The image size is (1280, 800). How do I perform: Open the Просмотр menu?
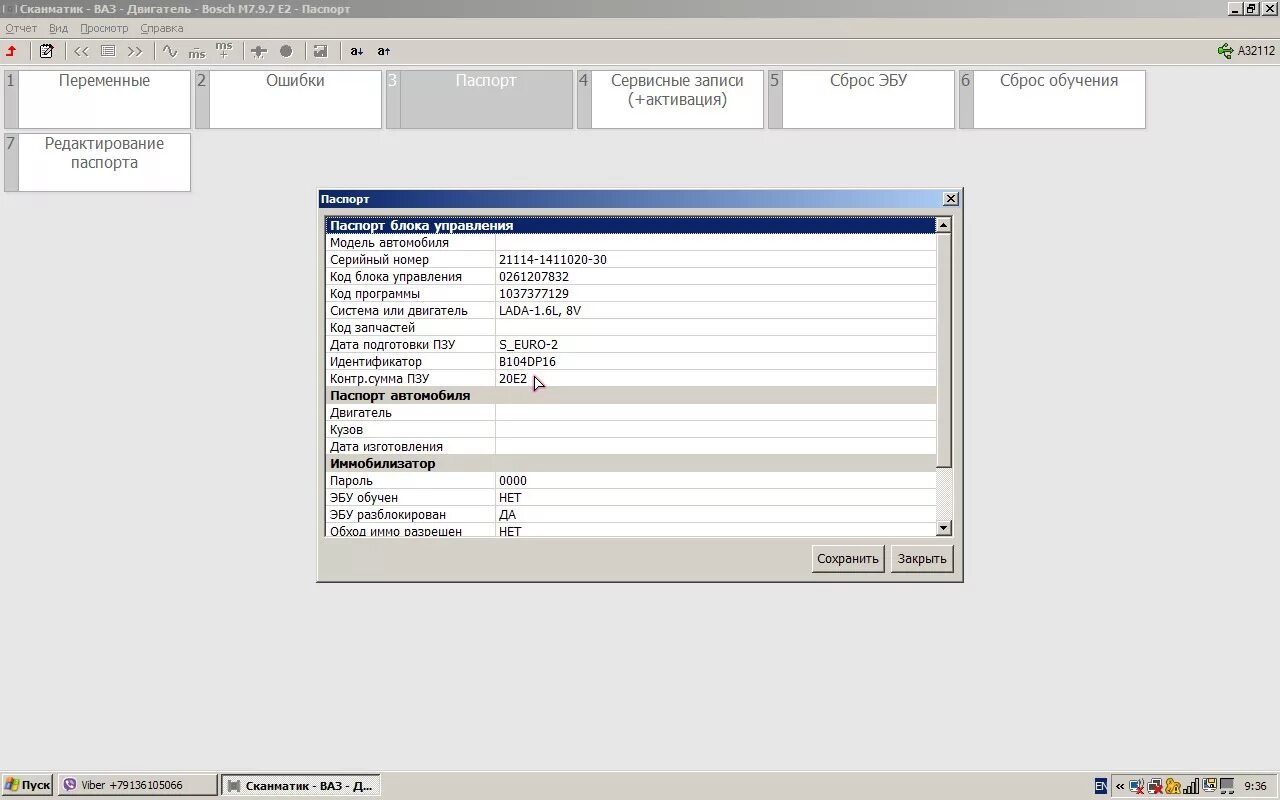(104, 28)
